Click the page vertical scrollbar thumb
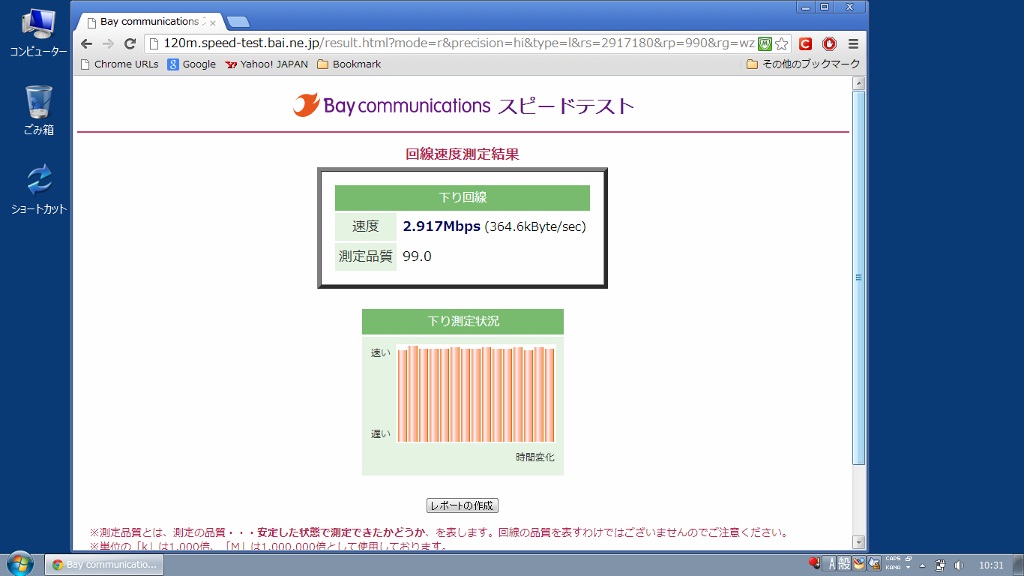Screen dimensions: 1024x576 858,278
